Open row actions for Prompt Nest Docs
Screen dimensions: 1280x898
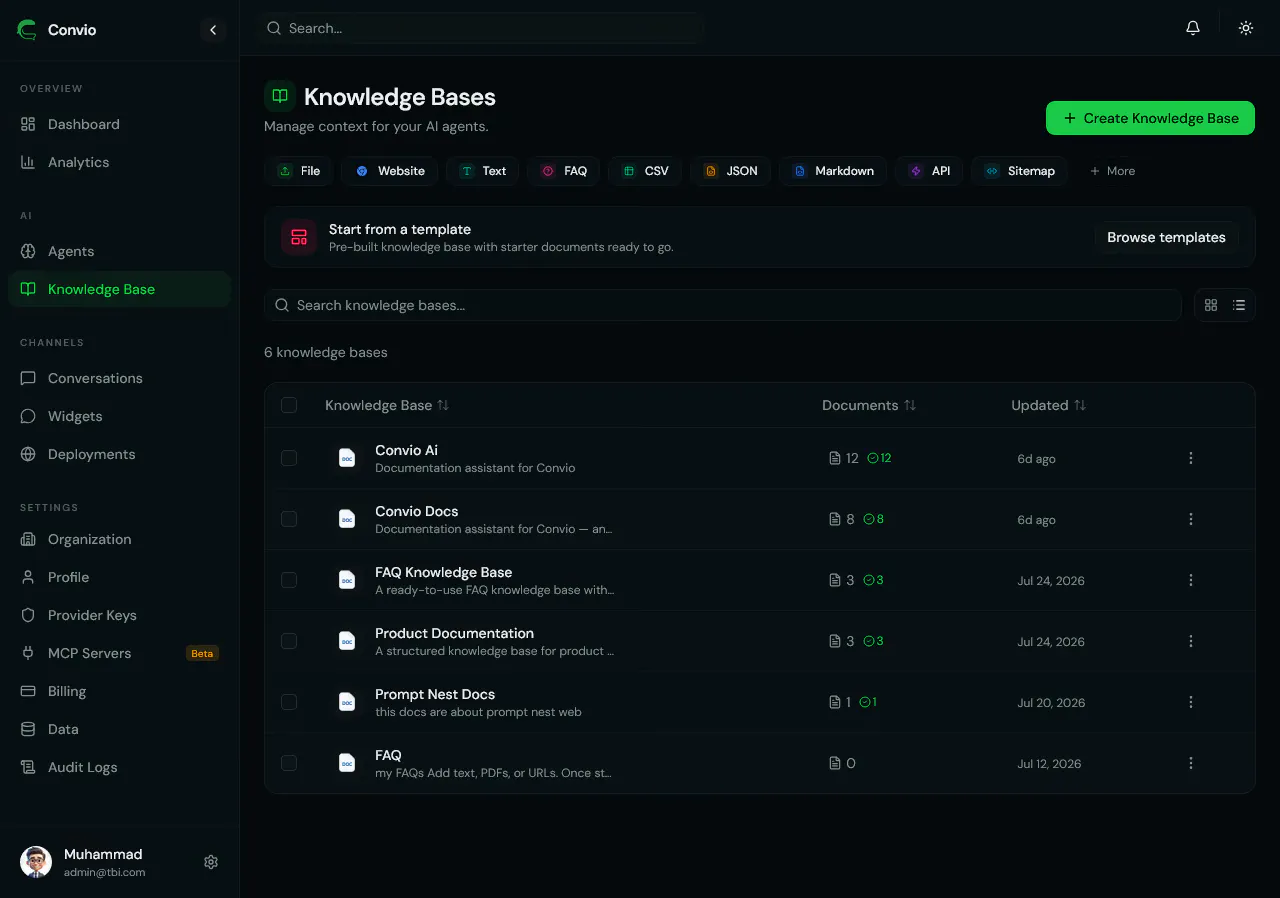pos(1191,702)
